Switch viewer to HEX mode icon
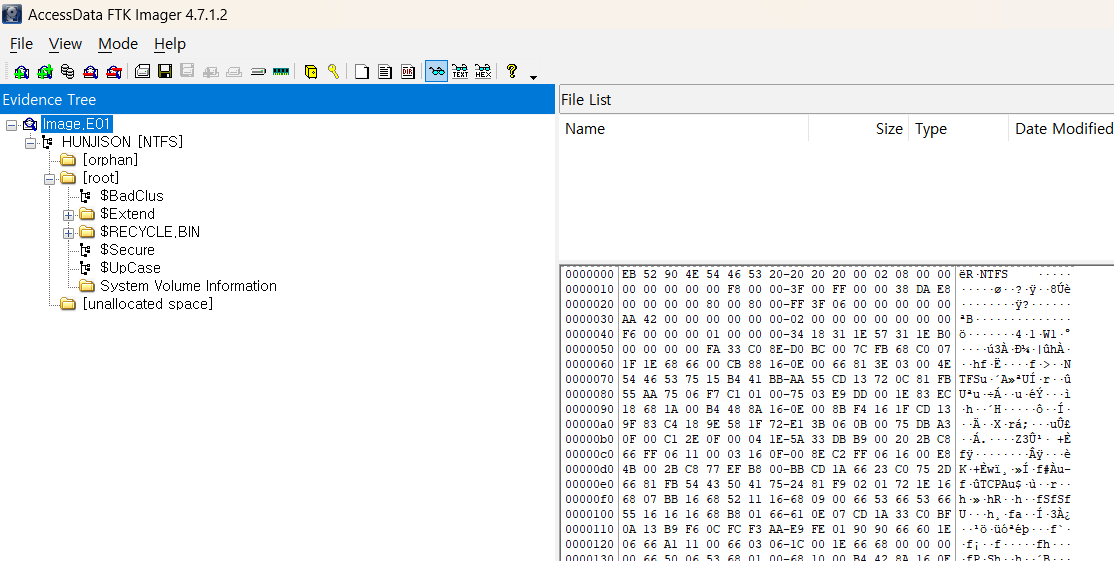This screenshot has height=561, width=1114. tap(483, 72)
